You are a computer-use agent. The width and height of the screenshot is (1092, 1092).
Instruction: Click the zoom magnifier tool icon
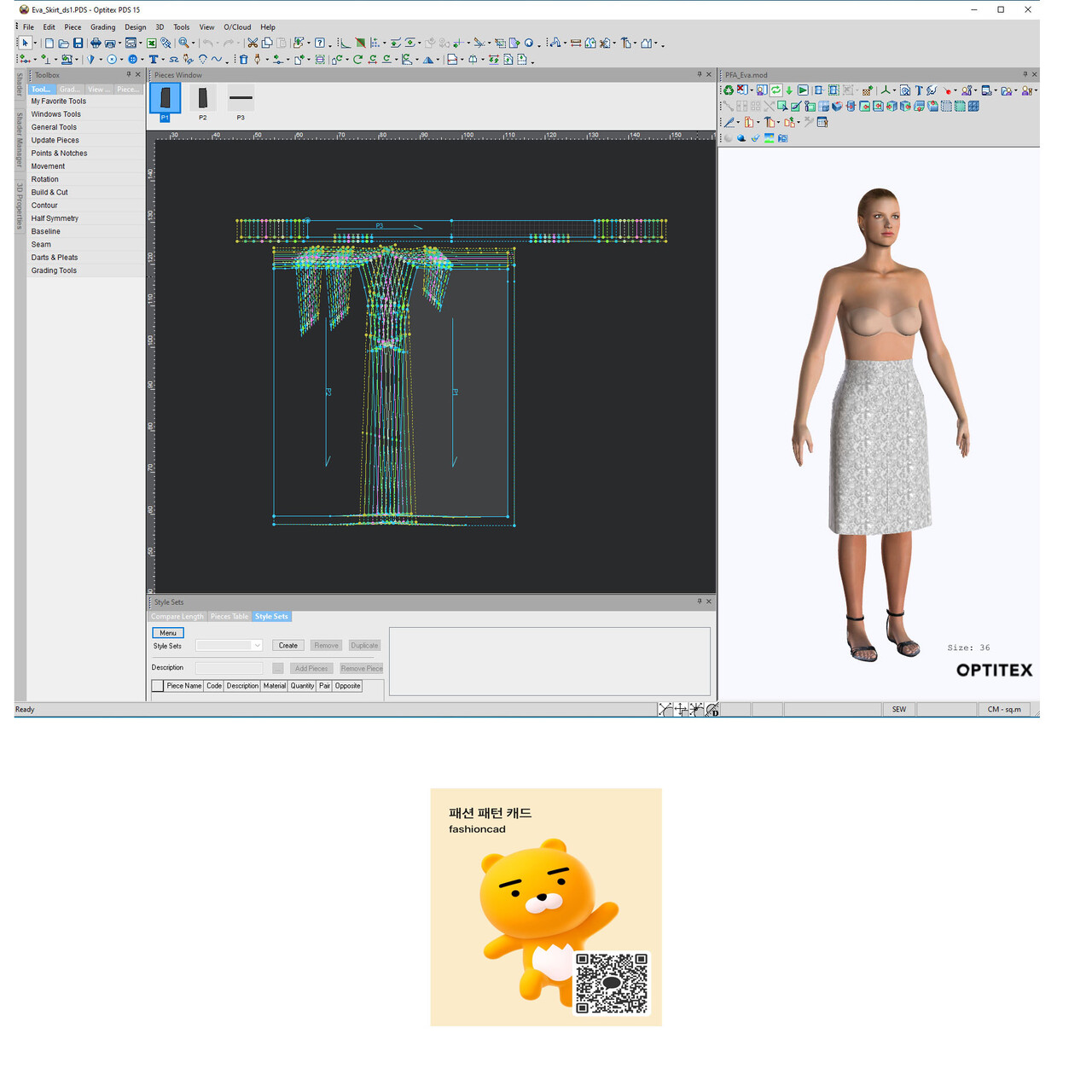coord(183,43)
